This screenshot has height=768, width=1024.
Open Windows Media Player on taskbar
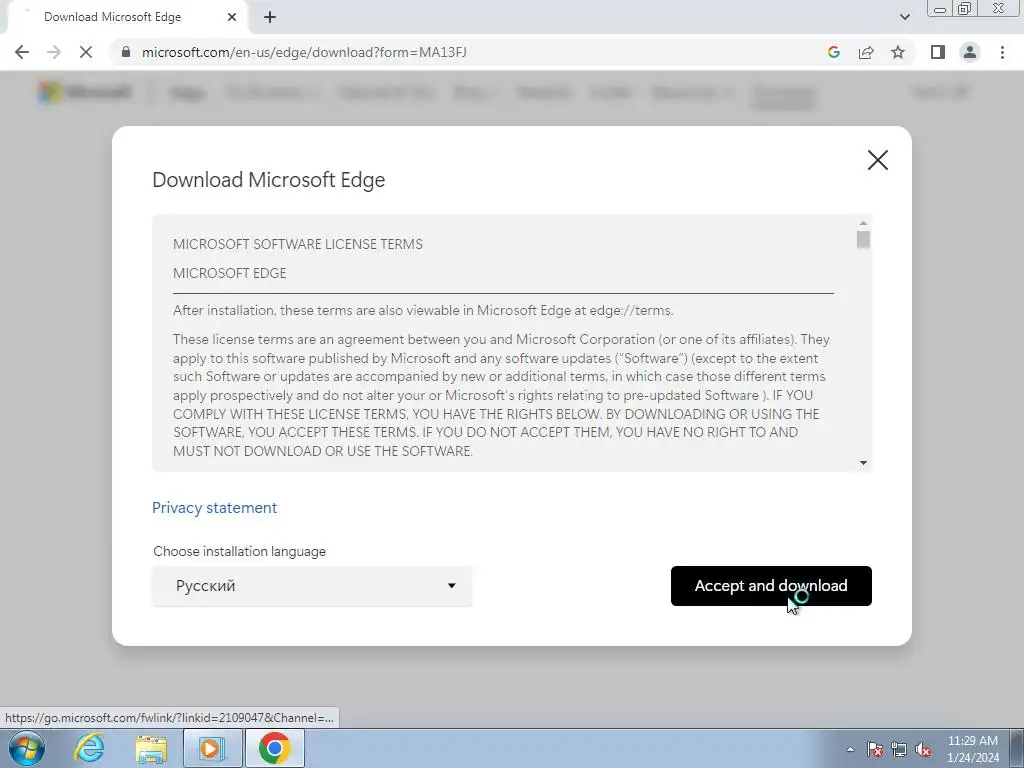pyautogui.click(x=212, y=748)
